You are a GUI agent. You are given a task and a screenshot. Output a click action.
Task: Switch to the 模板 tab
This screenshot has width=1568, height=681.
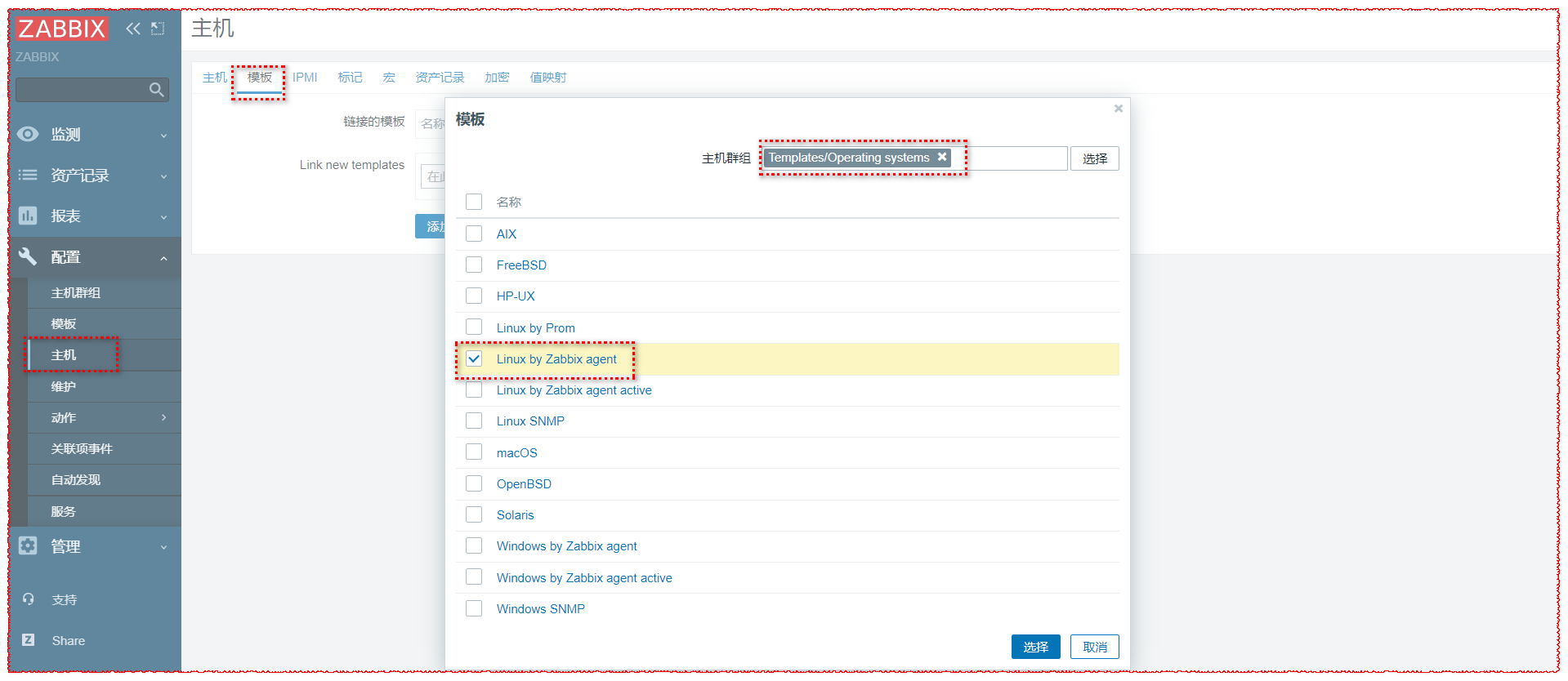[x=260, y=77]
